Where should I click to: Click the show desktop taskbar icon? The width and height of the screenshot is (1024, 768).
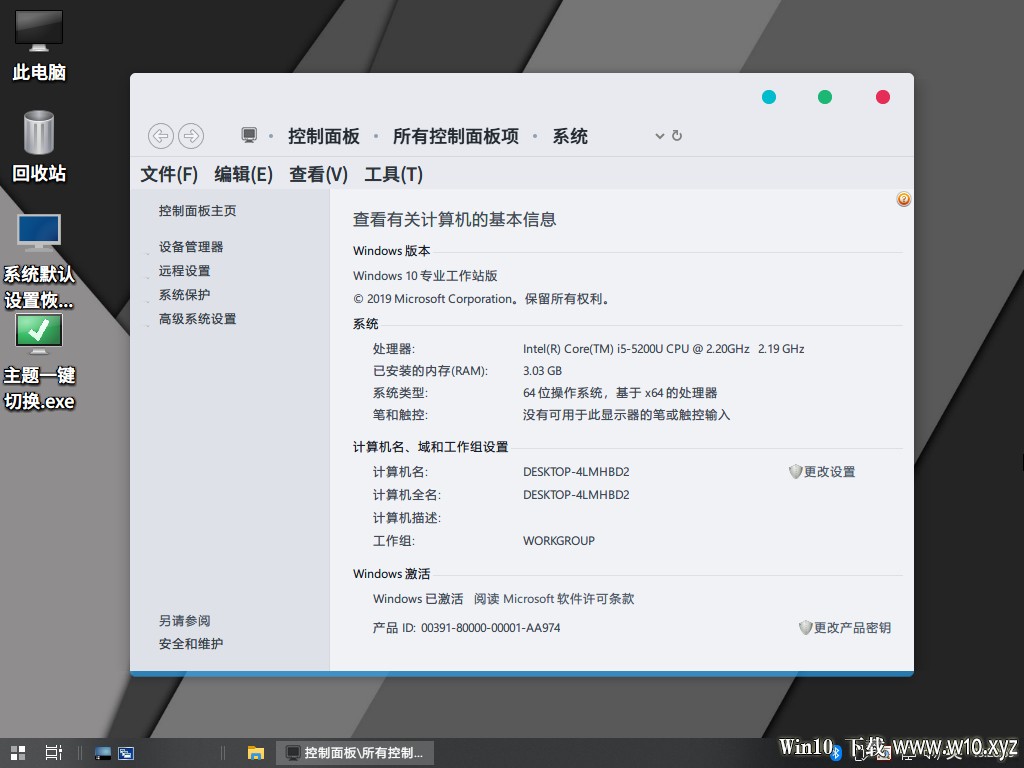click(103, 753)
